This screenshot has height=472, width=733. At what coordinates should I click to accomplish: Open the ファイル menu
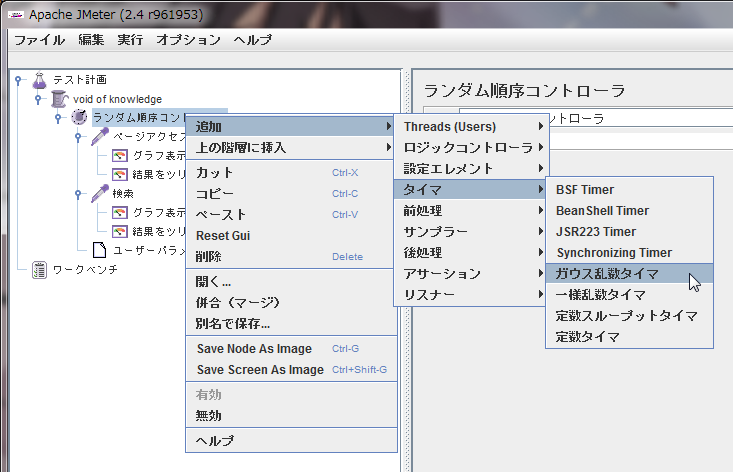[x=39, y=40]
